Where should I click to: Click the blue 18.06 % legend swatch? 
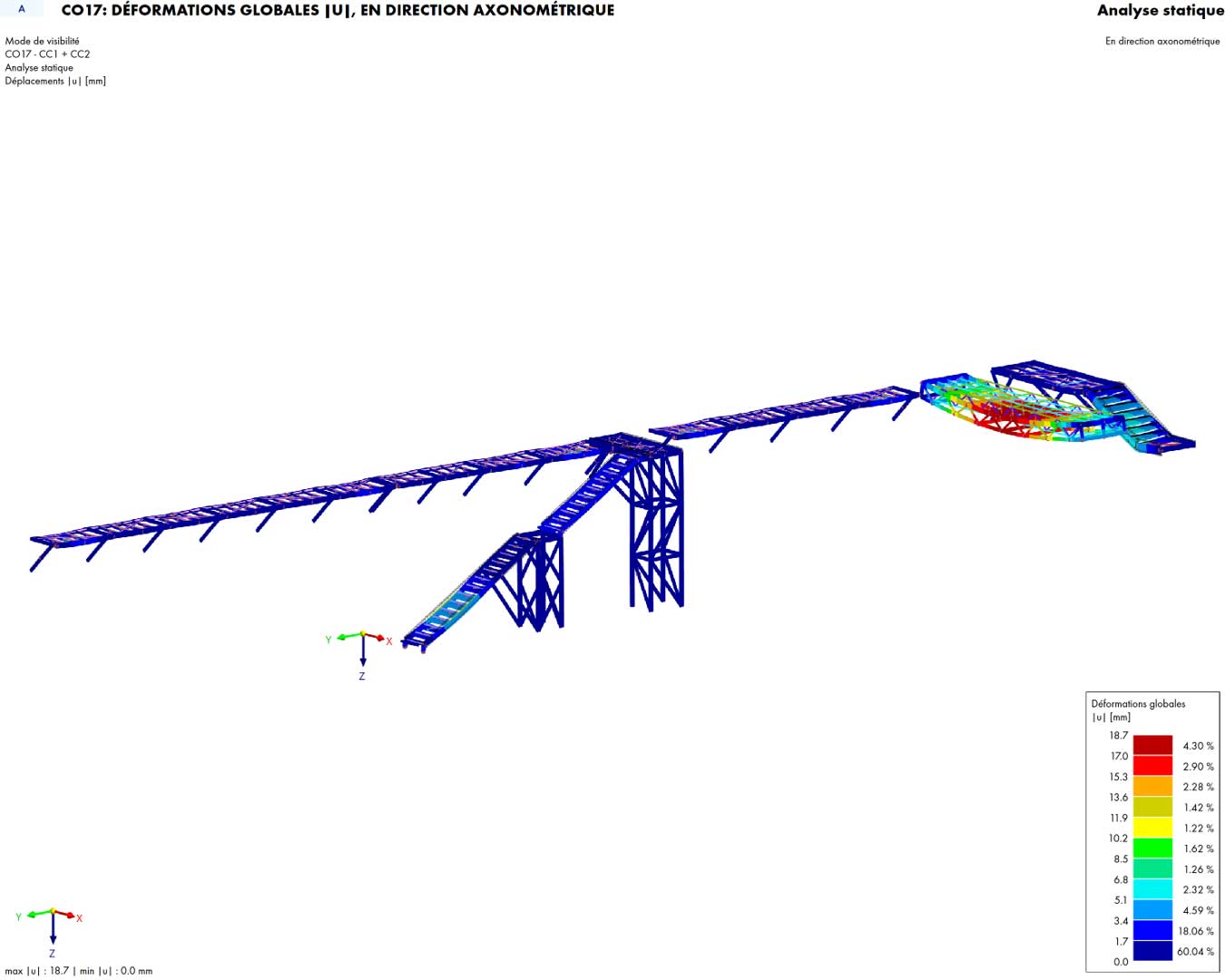pos(1152,931)
